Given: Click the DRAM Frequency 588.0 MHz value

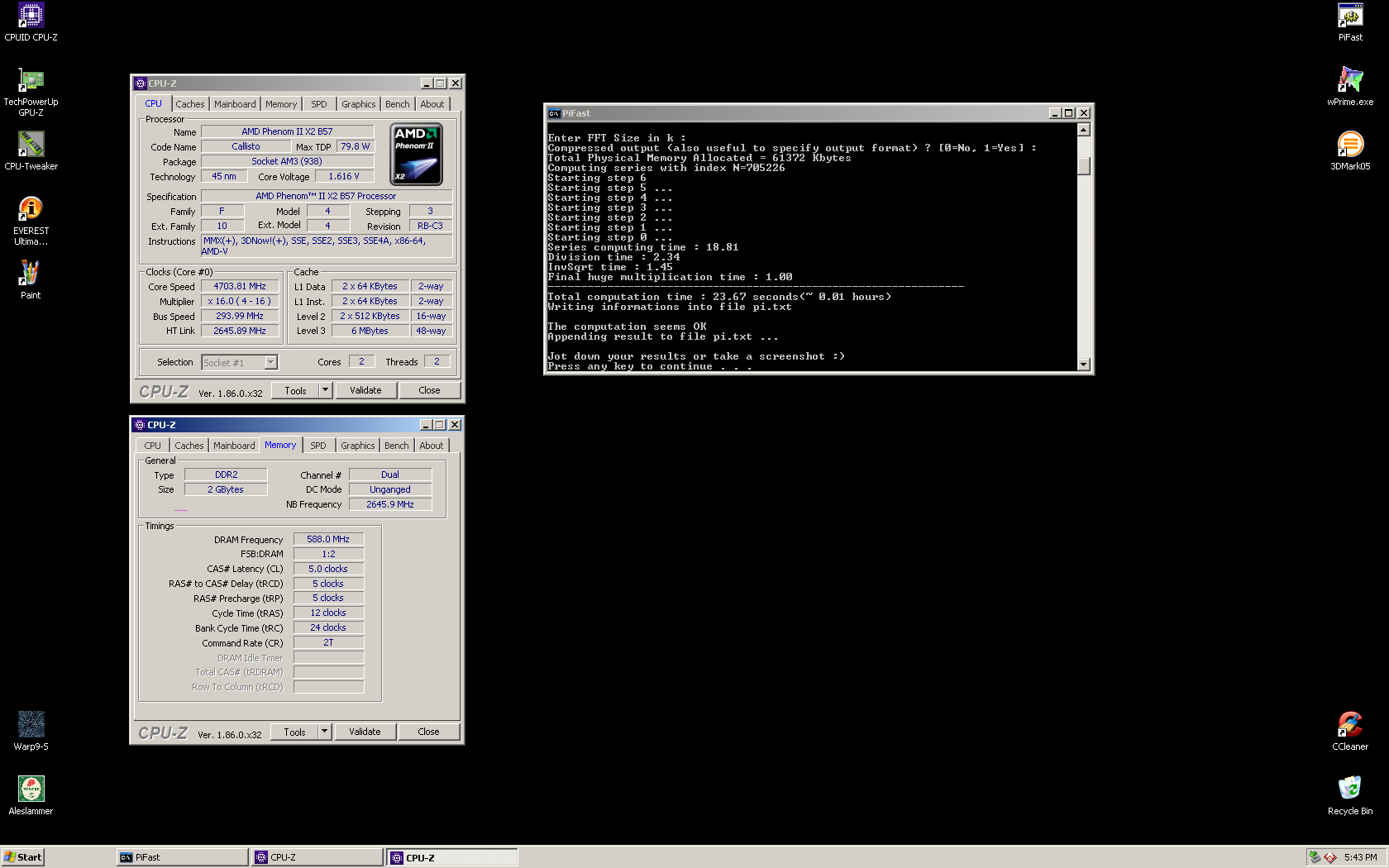Looking at the screenshot, I should pyautogui.click(x=328, y=539).
